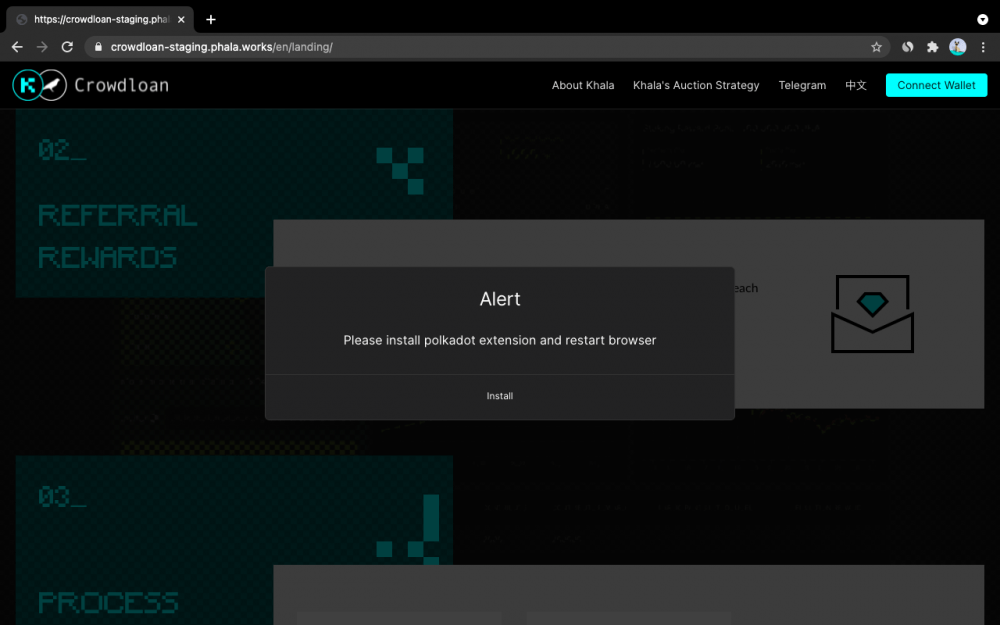The width and height of the screenshot is (1000, 625).
Task: Open Chrome three-dot menu
Action: click(x=983, y=47)
